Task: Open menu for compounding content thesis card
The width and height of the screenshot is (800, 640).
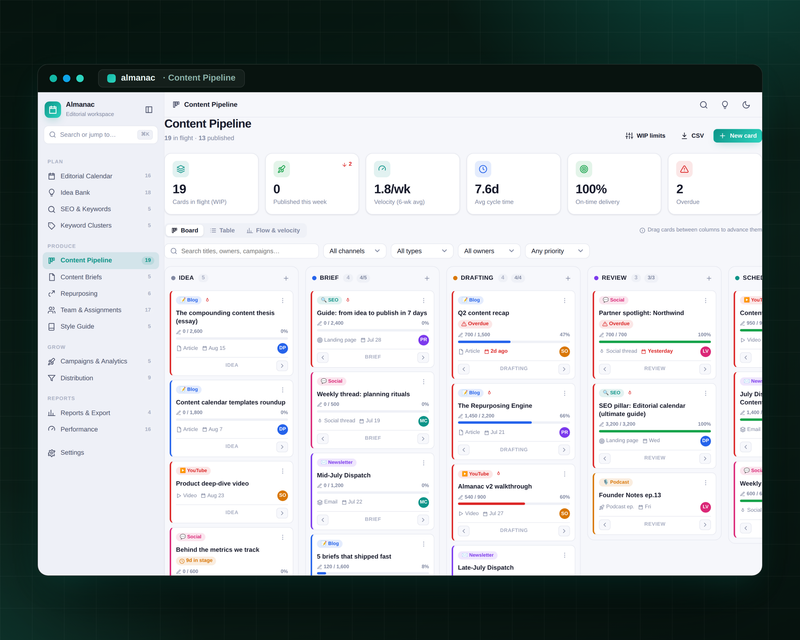Action: pyautogui.click(x=283, y=301)
